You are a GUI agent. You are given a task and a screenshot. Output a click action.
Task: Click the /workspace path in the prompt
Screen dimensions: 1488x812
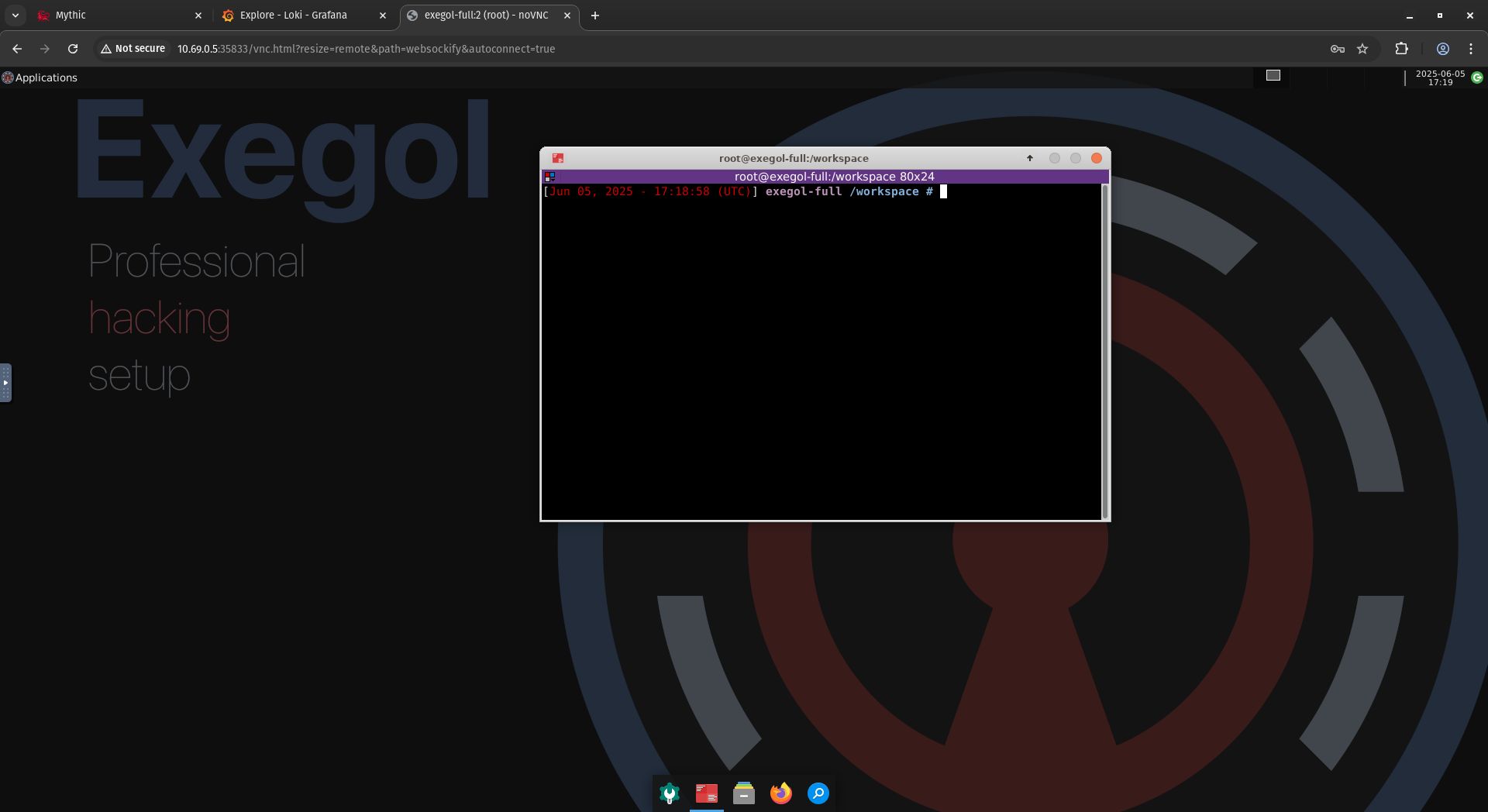(884, 191)
